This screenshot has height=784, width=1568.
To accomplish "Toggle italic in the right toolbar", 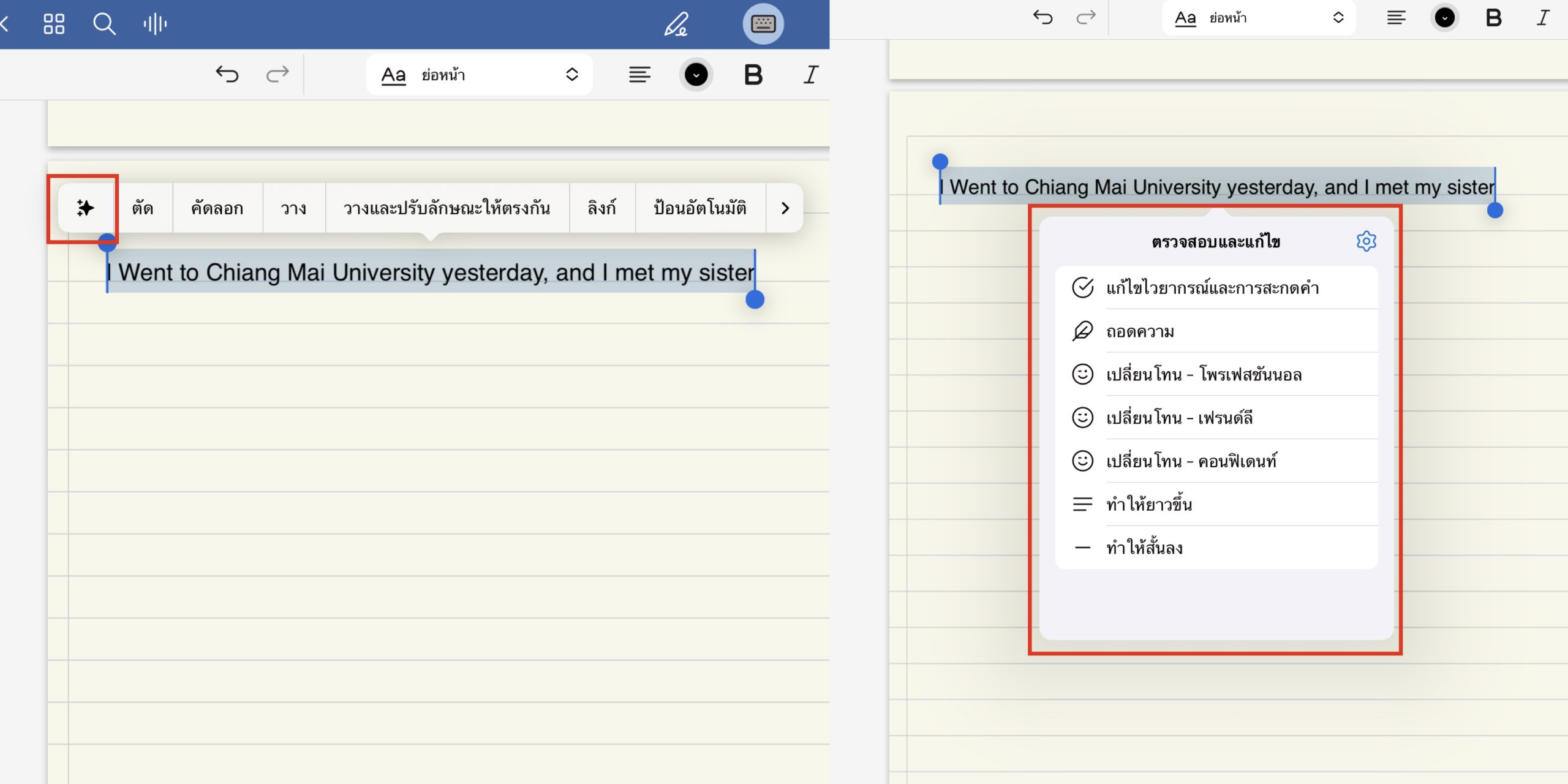I will click(x=1543, y=18).
